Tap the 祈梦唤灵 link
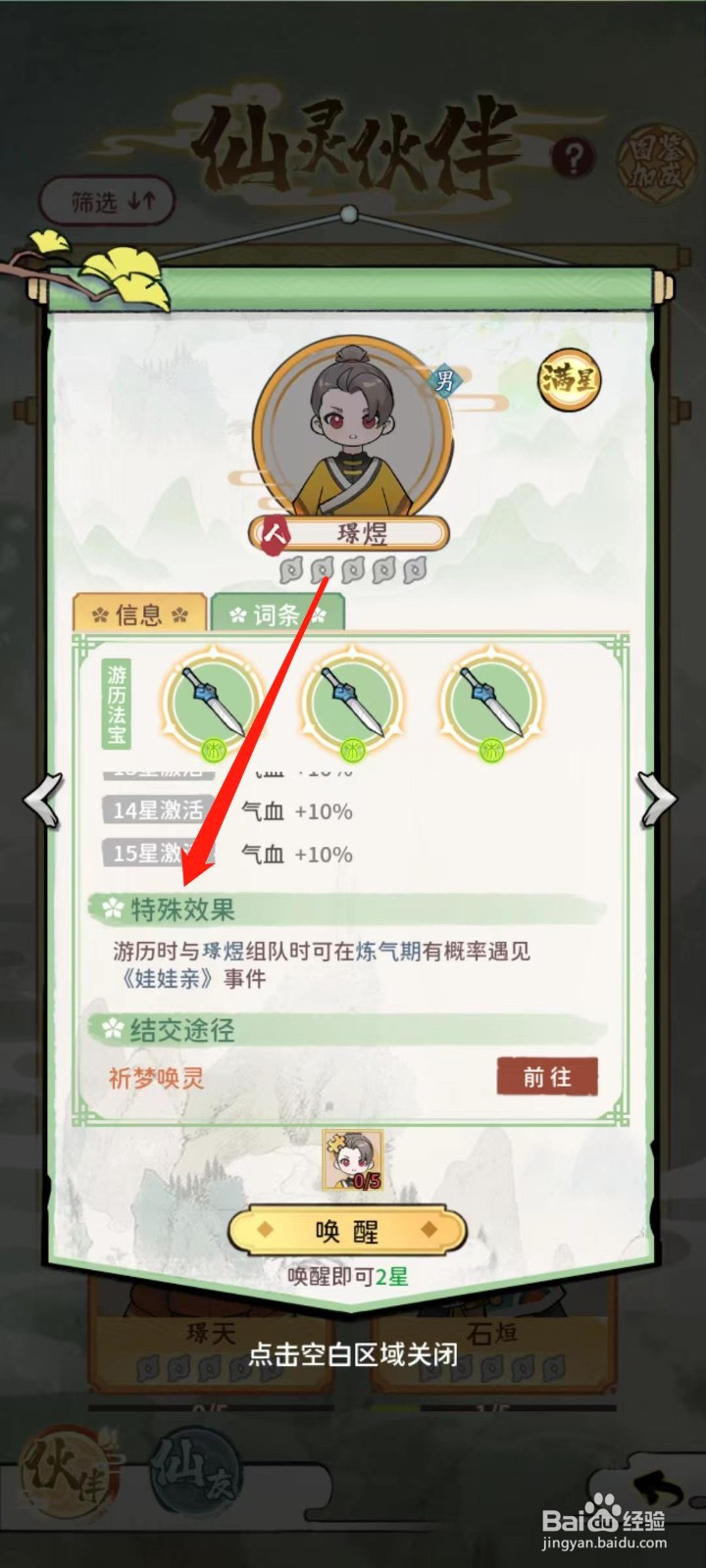Viewport: 706px width, 1568px height. 156,1079
